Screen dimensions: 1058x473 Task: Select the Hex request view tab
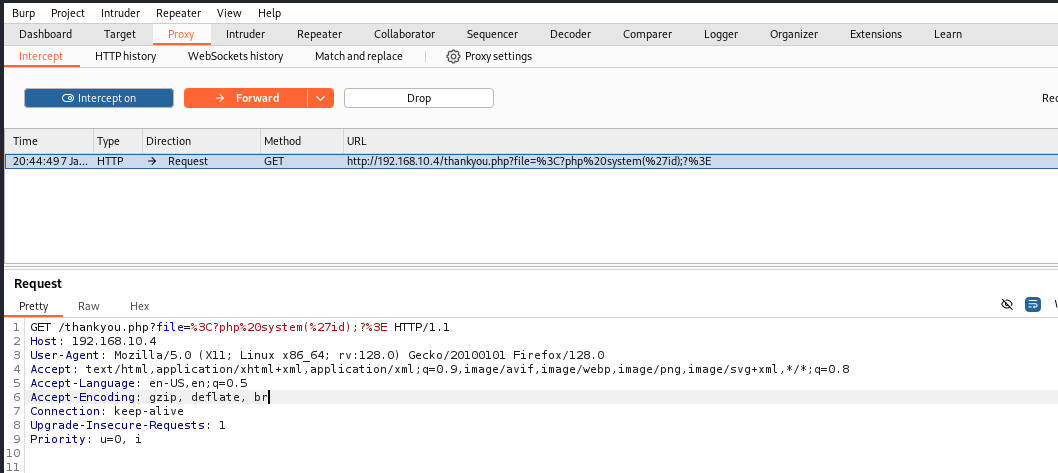point(140,306)
